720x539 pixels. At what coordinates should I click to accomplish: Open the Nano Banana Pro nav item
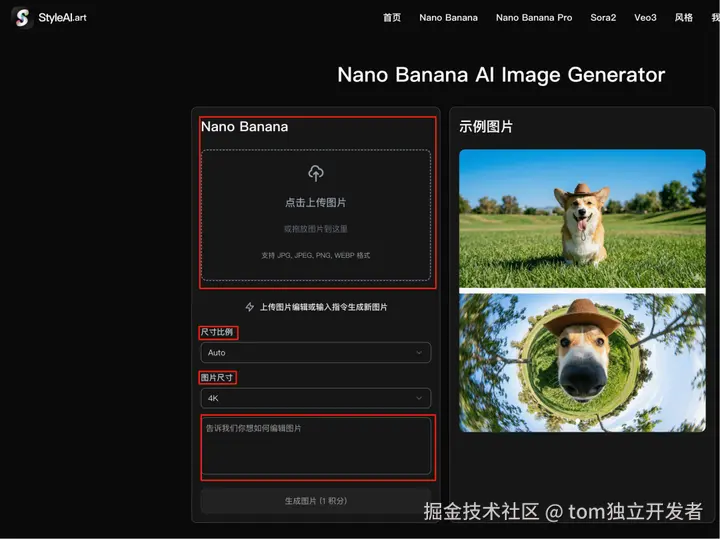click(534, 17)
